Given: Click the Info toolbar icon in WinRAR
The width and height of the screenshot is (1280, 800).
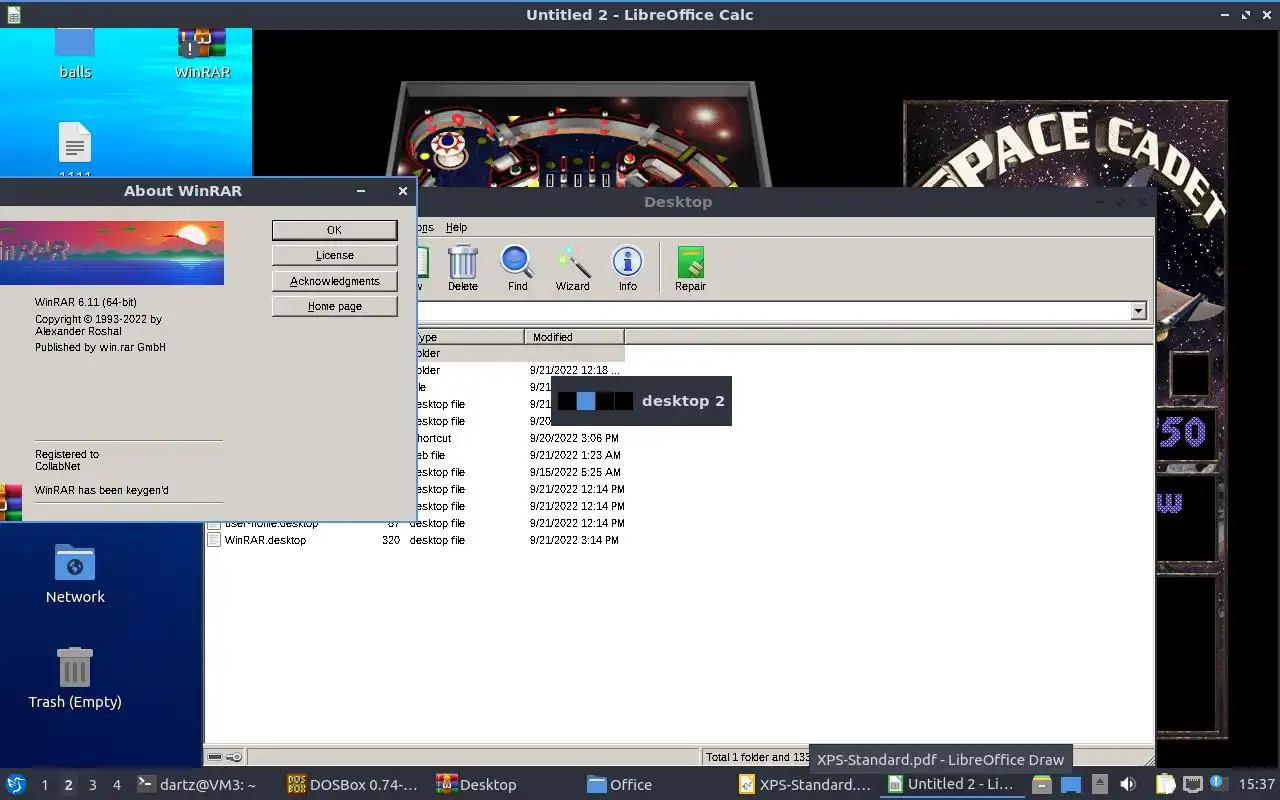Looking at the screenshot, I should tap(627, 262).
